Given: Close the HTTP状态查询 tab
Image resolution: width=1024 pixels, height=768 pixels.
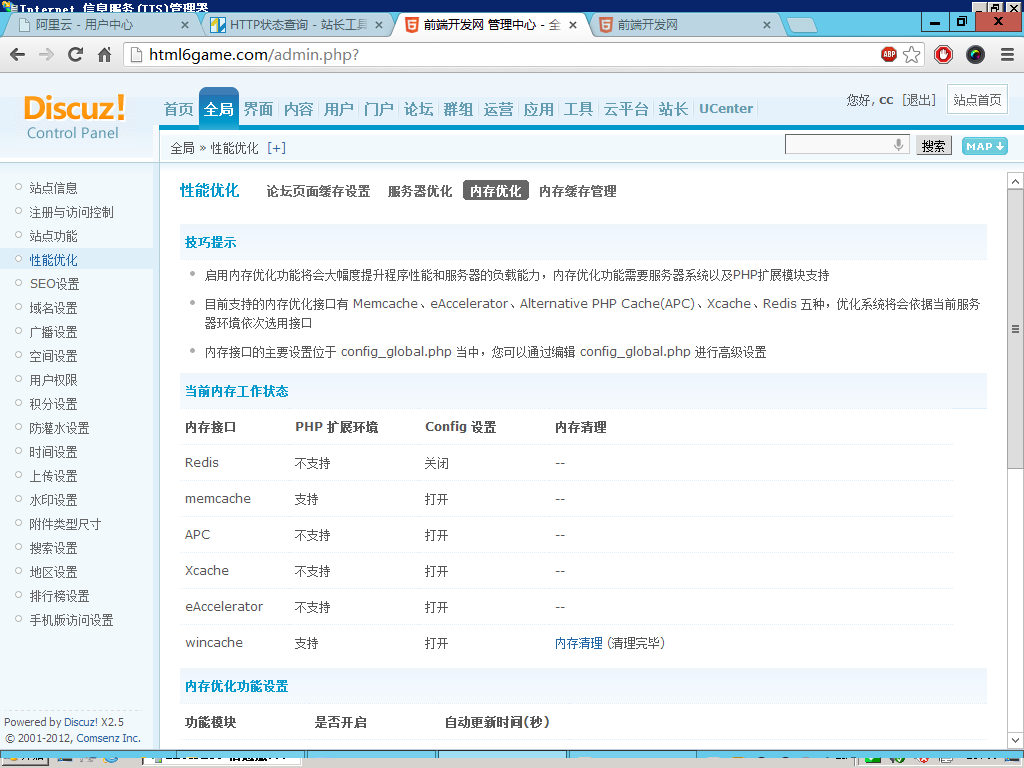Looking at the screenshot, I should click(x=379, y=25).
